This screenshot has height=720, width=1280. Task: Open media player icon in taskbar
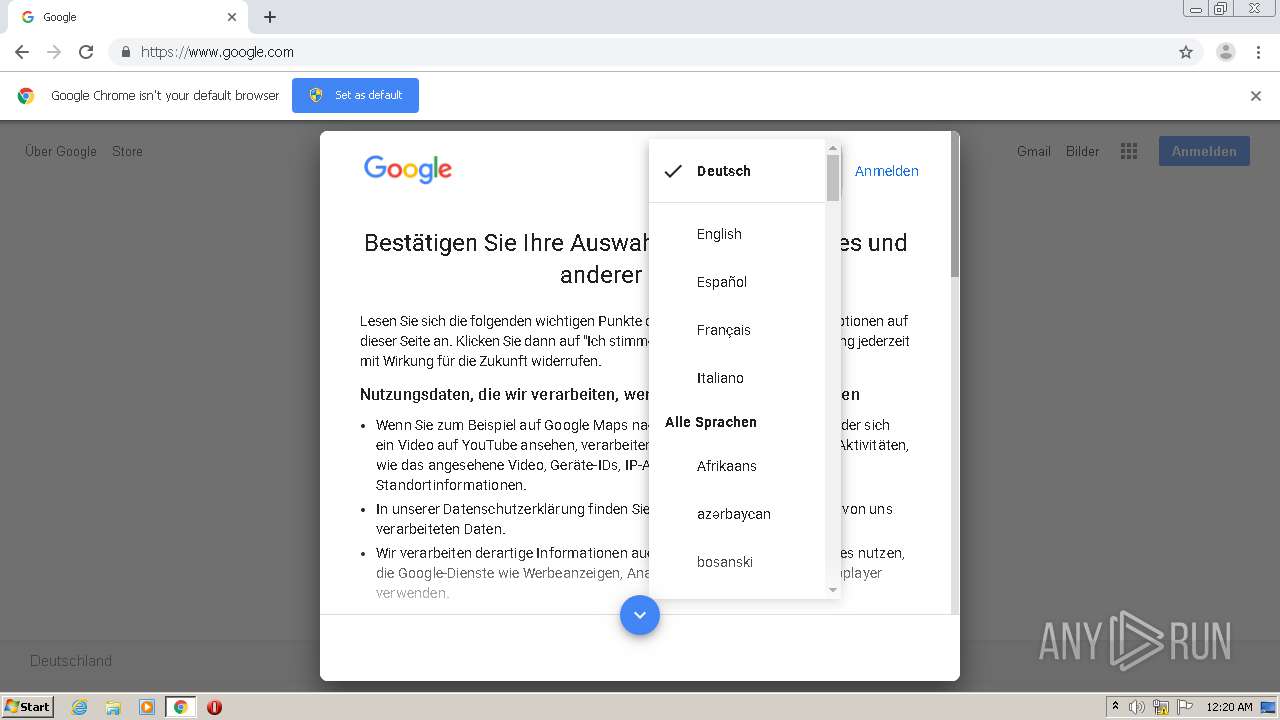(147, 707)
